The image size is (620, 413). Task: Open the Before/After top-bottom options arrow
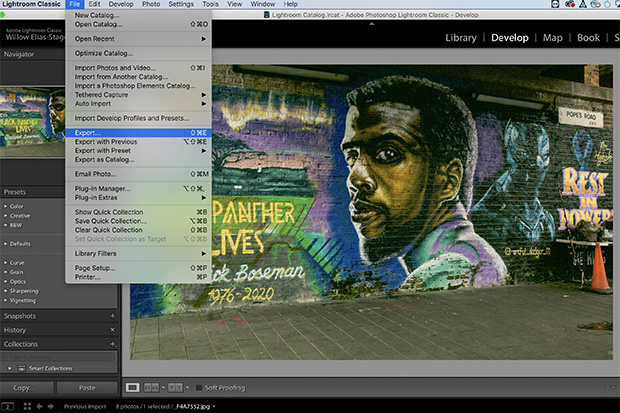187,388
